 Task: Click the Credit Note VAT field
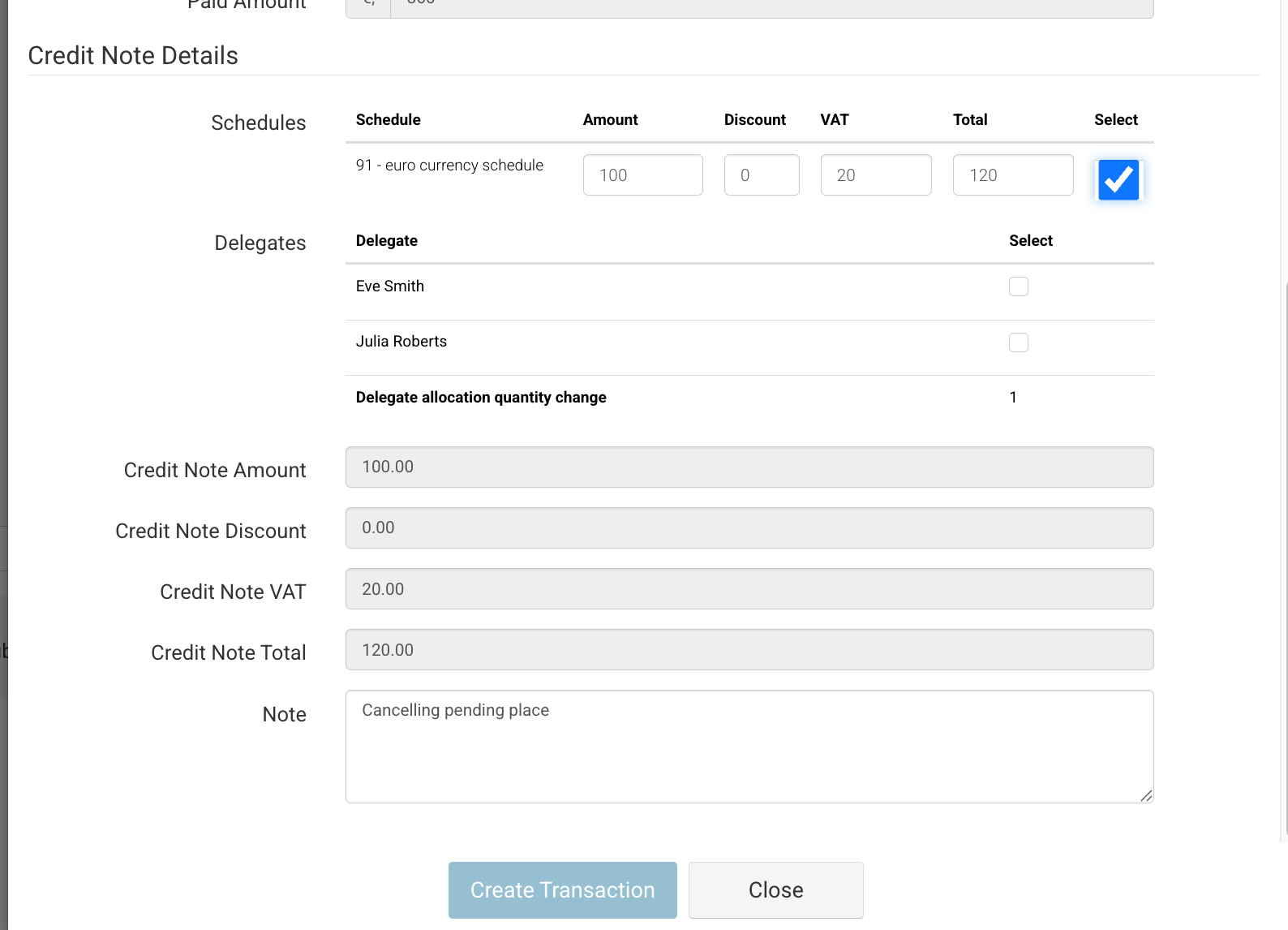pos(749,589)
